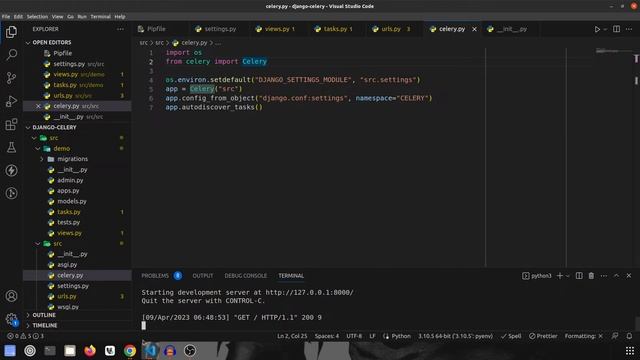The image size is (640, 360).
Task: Open Files manager in taskbar
Action: [70, 351]
